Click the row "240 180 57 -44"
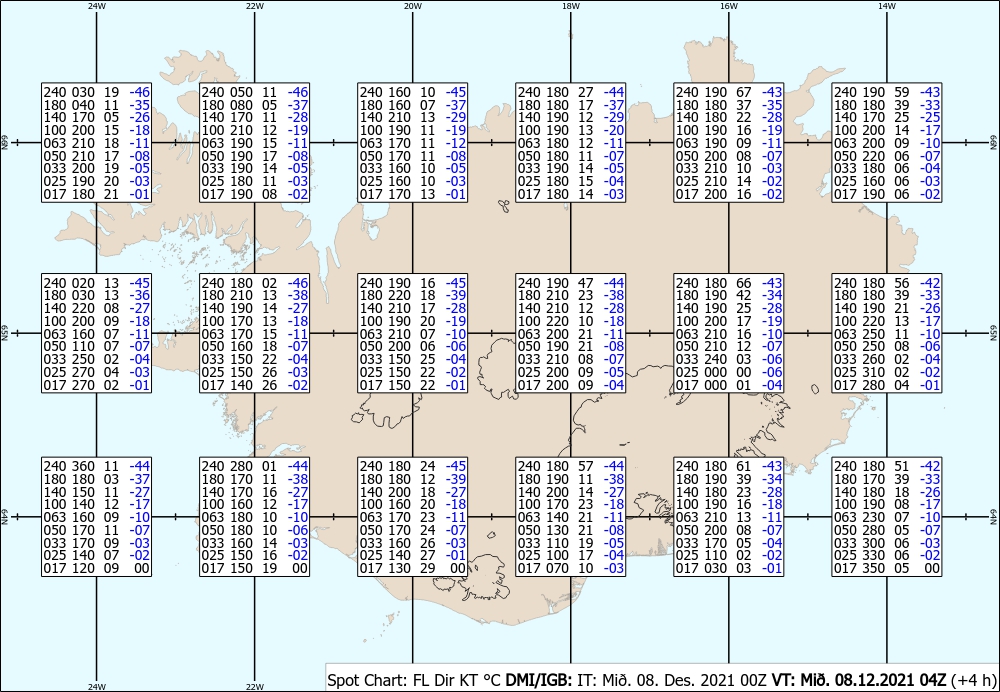Image resolution: width=1000 pixels, height=692 pixels. click(x=571, y=466)
